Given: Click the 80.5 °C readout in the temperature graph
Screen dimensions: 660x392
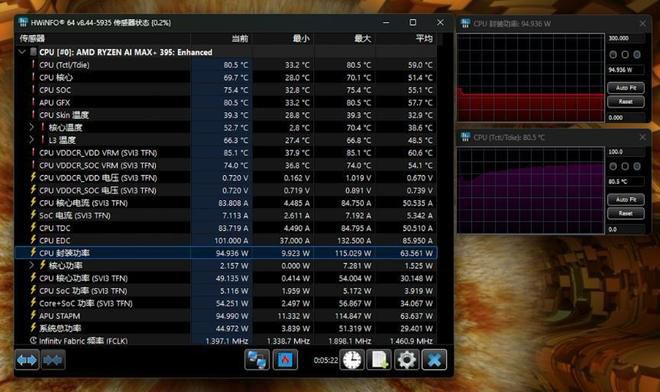Looking at the screenshot, I should coord(625,181).
